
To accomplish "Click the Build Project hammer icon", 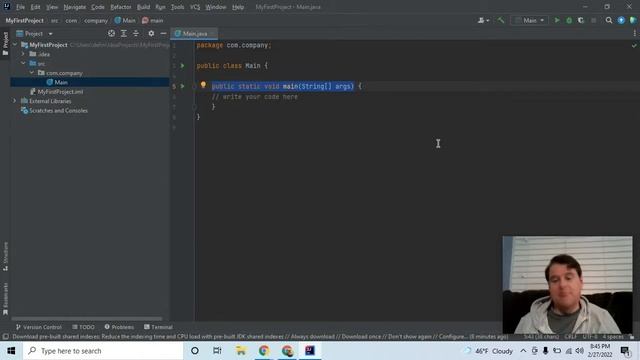I will (x=500, y=20).
